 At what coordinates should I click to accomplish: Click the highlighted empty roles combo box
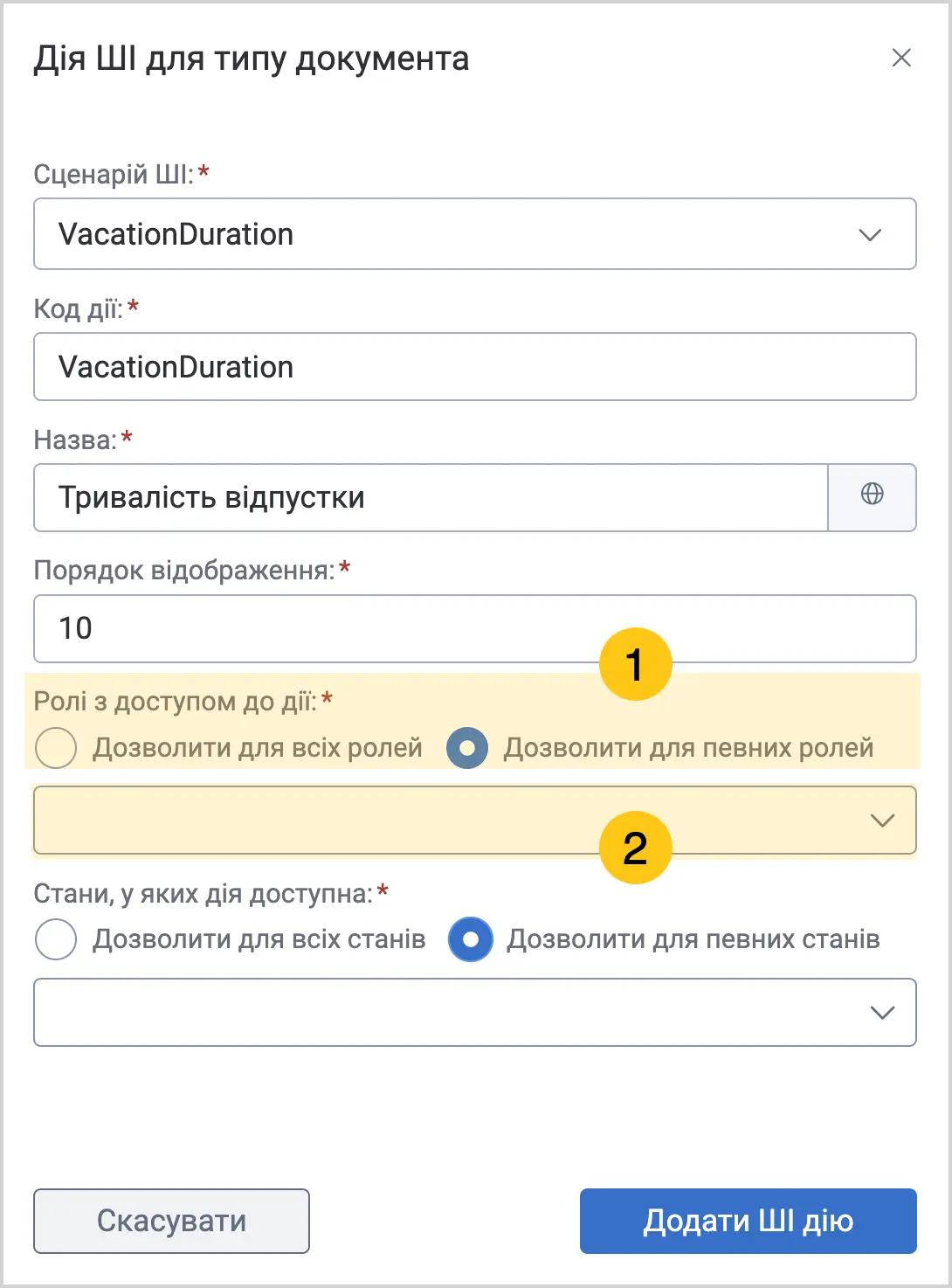point(475,821)
